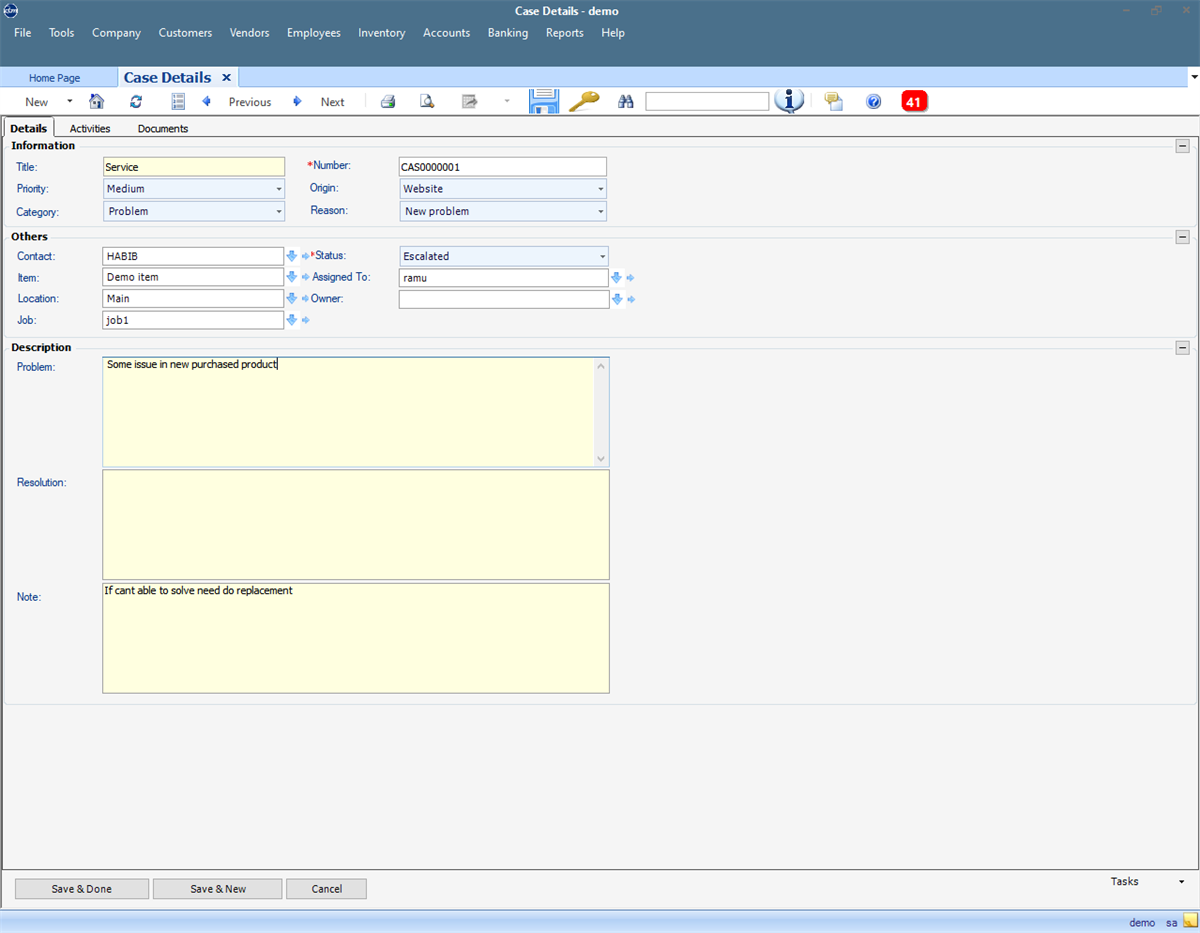
Task: Click the Previous record arrow icon
Action: [x=207, y=101]
